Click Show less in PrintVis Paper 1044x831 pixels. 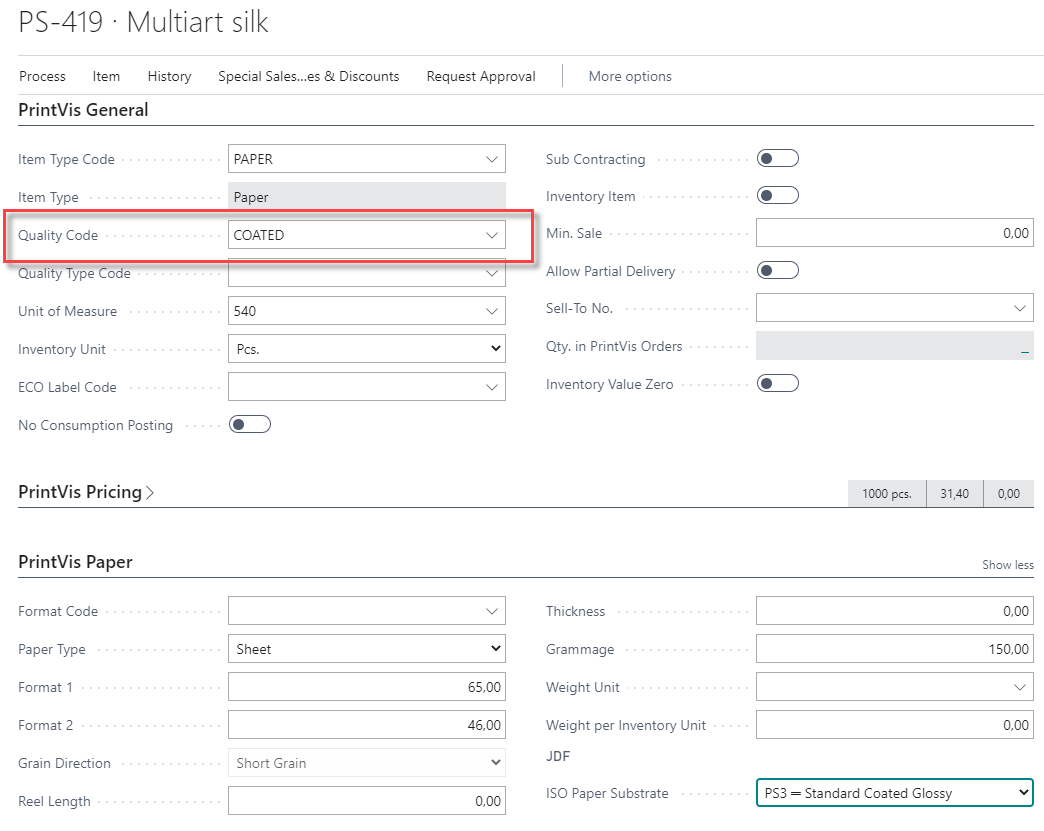coord(1007,565)
